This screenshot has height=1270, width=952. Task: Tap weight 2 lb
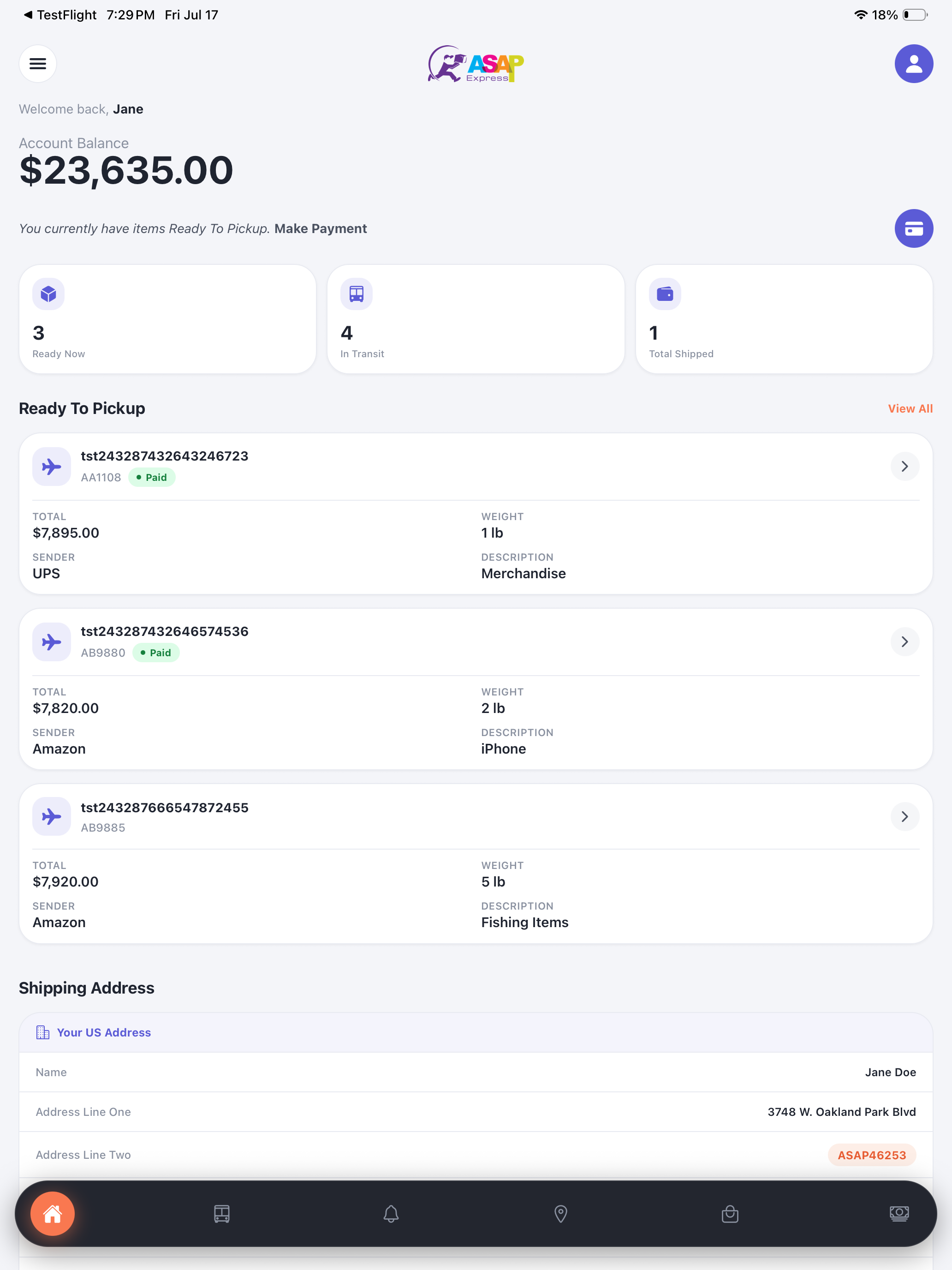(493, 708)
